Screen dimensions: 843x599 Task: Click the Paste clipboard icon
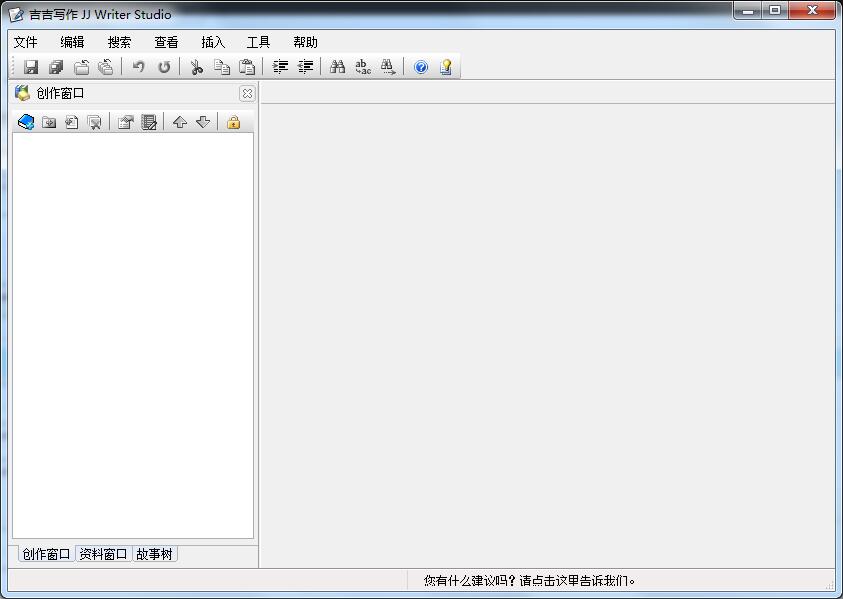246,66
